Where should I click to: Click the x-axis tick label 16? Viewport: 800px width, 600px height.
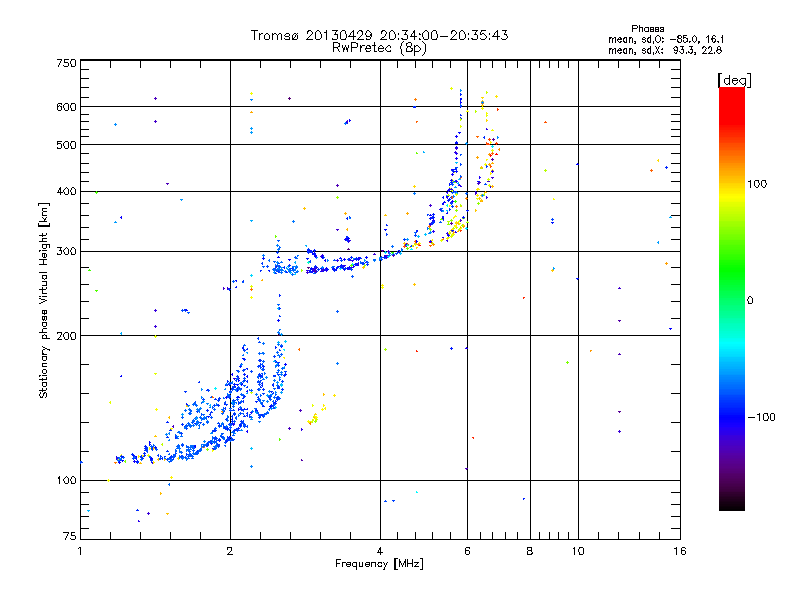(x=680, y=551)
